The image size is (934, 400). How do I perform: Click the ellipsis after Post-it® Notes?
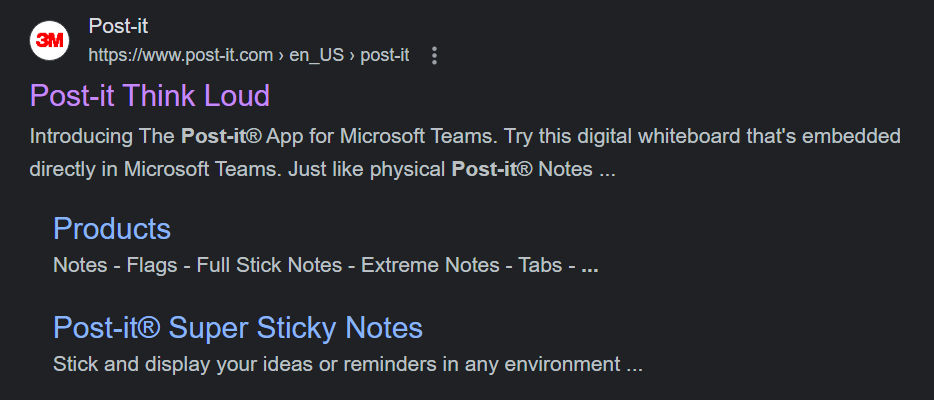[607, 170]
